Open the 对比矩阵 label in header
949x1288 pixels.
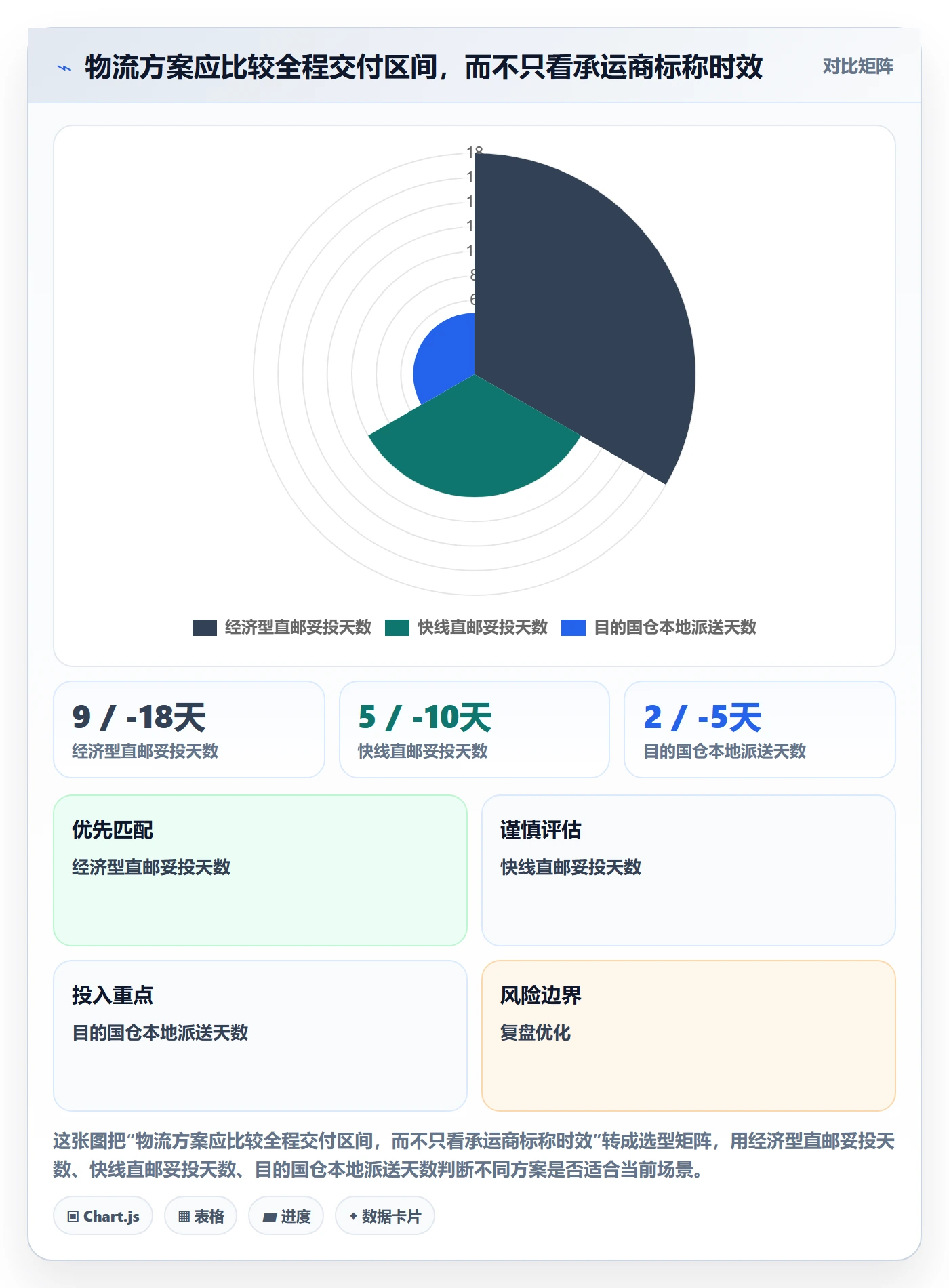[857, 66]
